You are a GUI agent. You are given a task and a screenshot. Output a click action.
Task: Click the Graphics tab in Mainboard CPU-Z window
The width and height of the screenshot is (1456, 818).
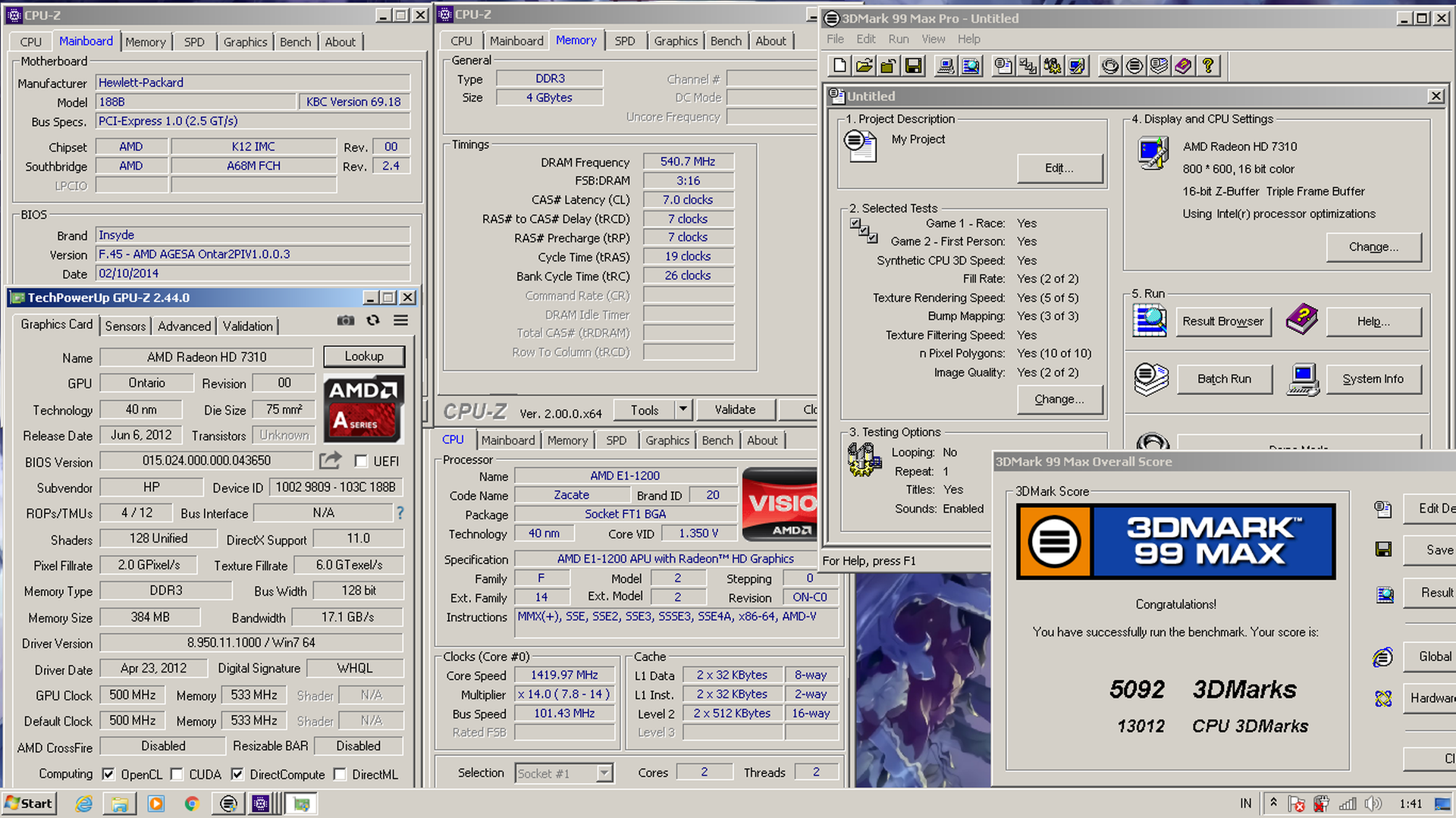click(x=245, y=42)
